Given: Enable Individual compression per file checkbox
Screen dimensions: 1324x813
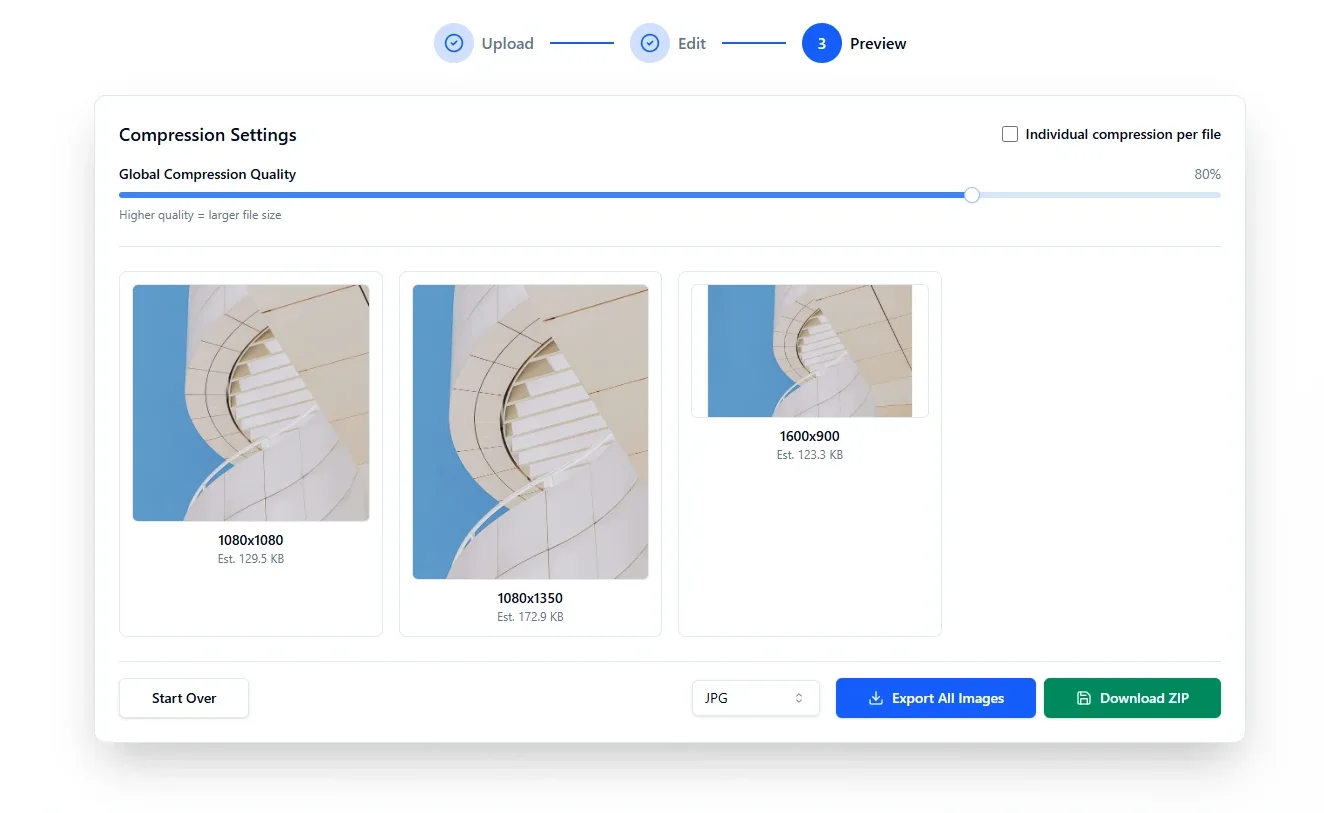Looking at the screenshot, I should (1010, 134).
